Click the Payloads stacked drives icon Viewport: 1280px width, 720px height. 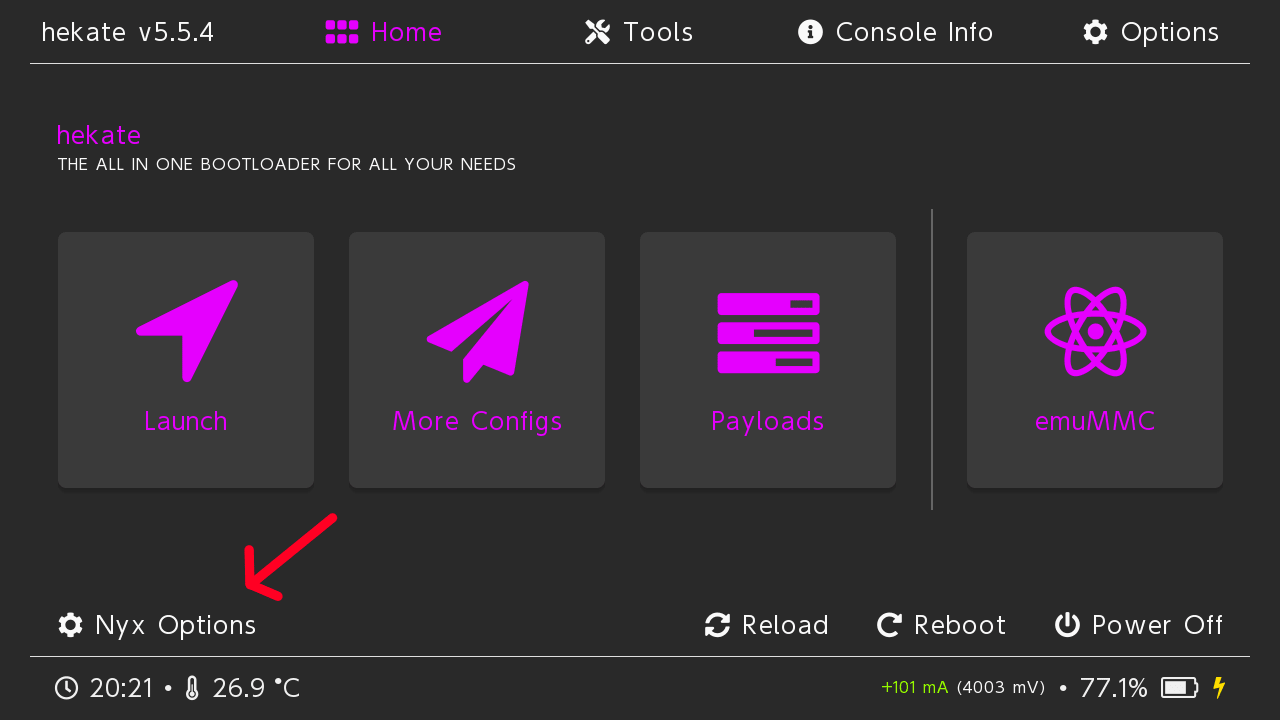tap(768, 332)
